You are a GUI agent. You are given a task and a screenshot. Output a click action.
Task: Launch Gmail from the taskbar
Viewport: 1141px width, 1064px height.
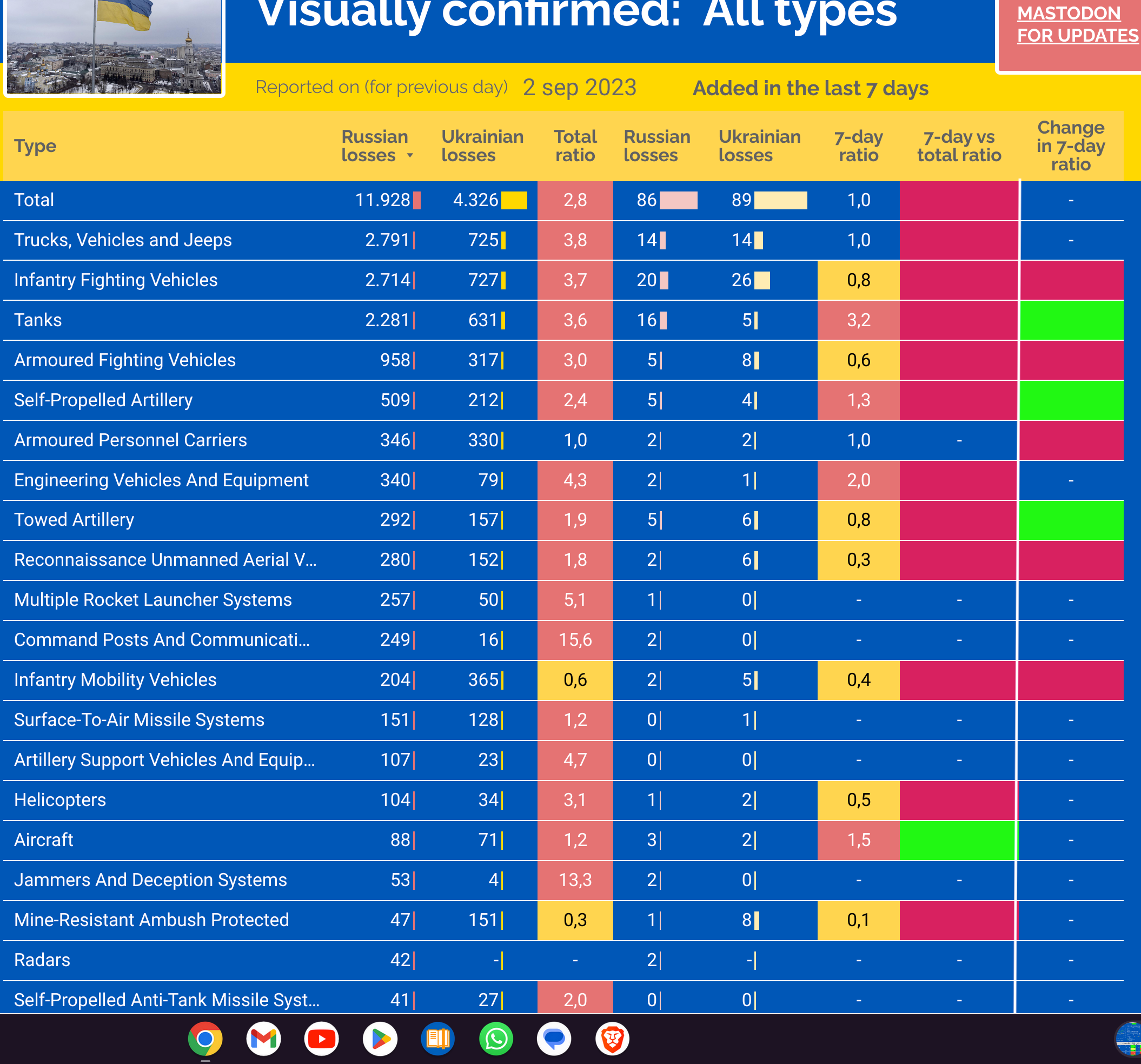[x=263, y=1038]
